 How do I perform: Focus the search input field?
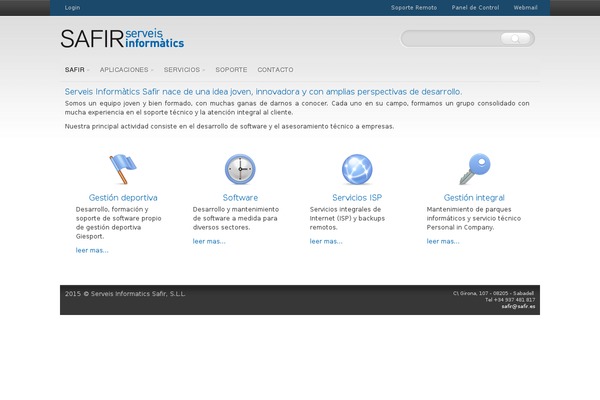[452, 38]
